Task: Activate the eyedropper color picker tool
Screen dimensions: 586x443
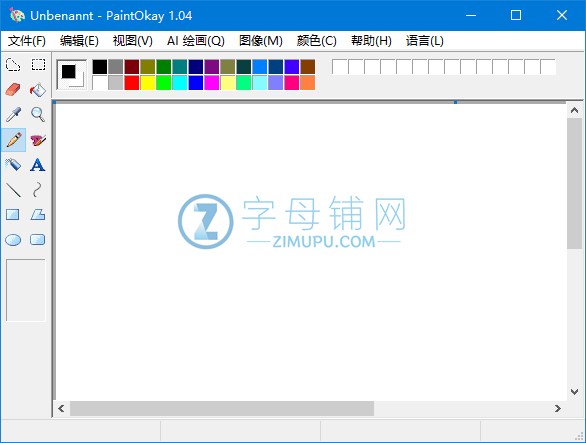Action: pos(13,115)
